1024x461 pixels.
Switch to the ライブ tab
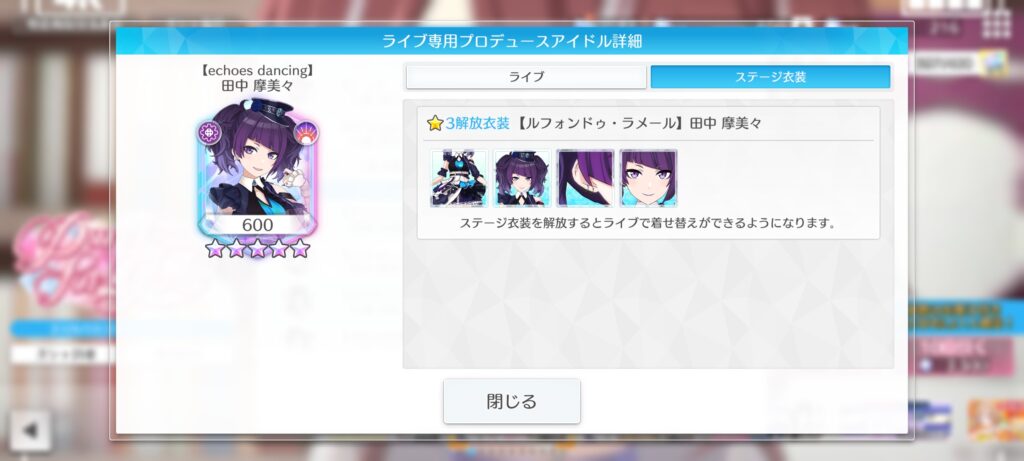point(526,77)
